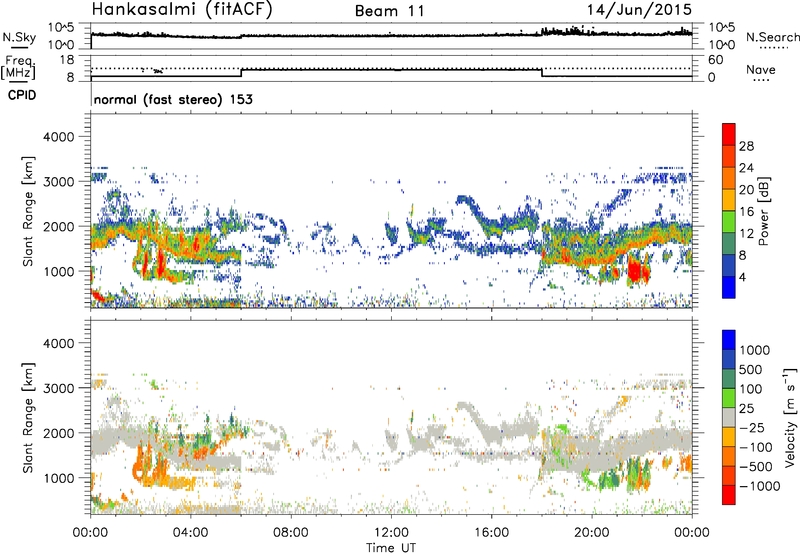The image size is (800, 554).
Task: Click '4000' on the power panel range axis
Action: point(58,137)
